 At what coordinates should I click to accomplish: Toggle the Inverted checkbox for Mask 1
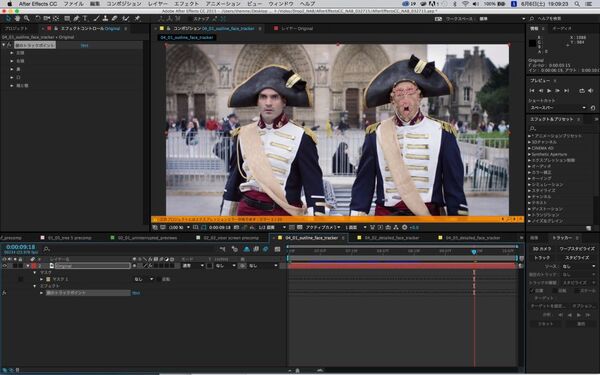[158, 279]
